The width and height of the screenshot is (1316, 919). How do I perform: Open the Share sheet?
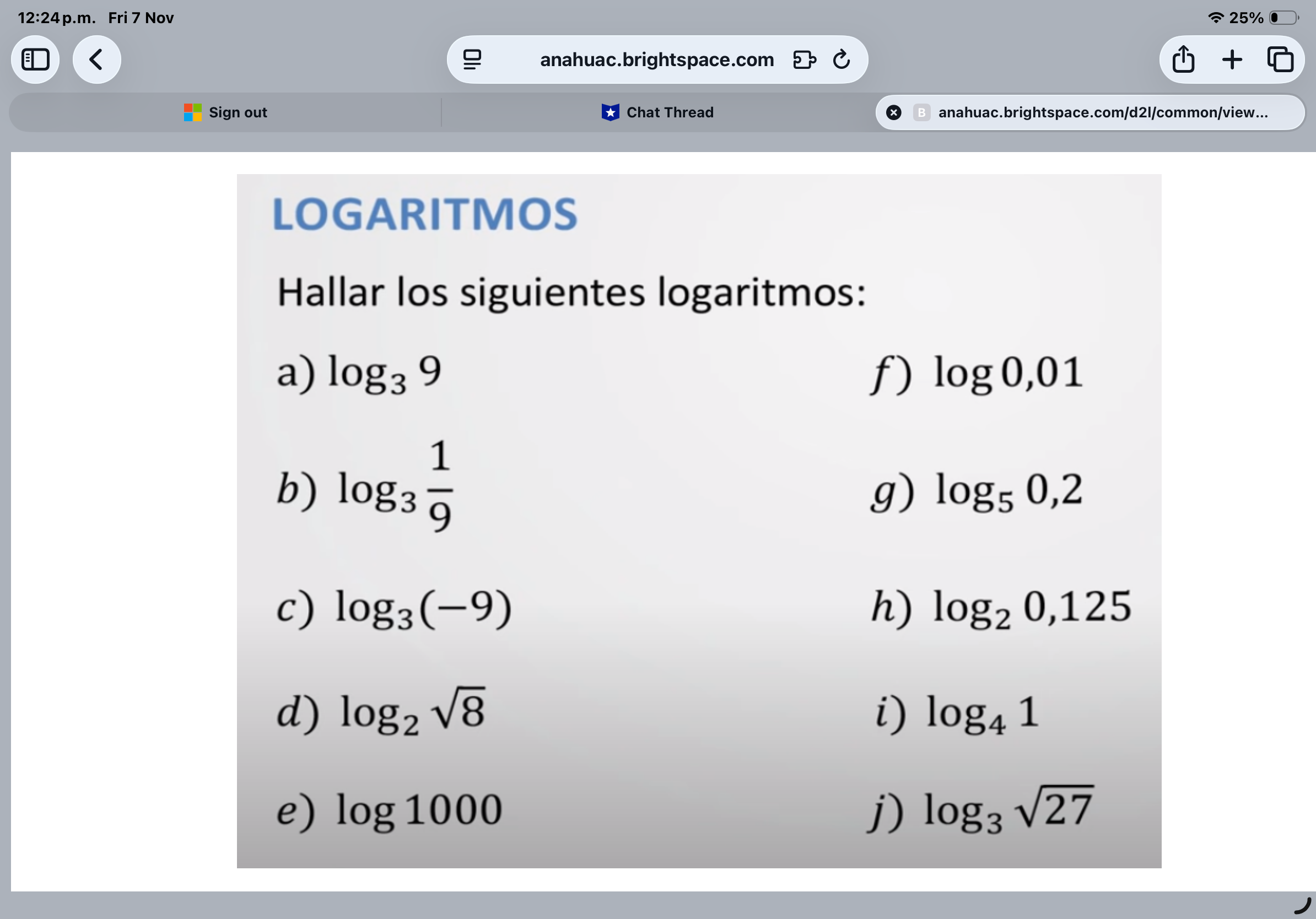coord(1183,60)
